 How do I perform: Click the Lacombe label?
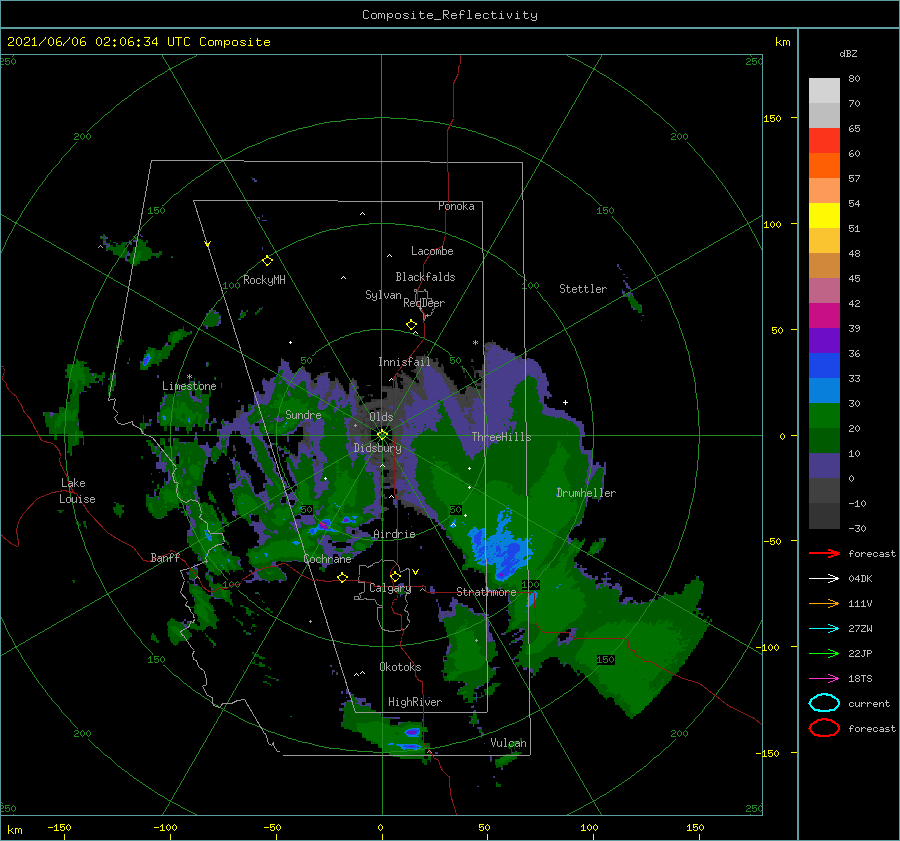[432, 251]
